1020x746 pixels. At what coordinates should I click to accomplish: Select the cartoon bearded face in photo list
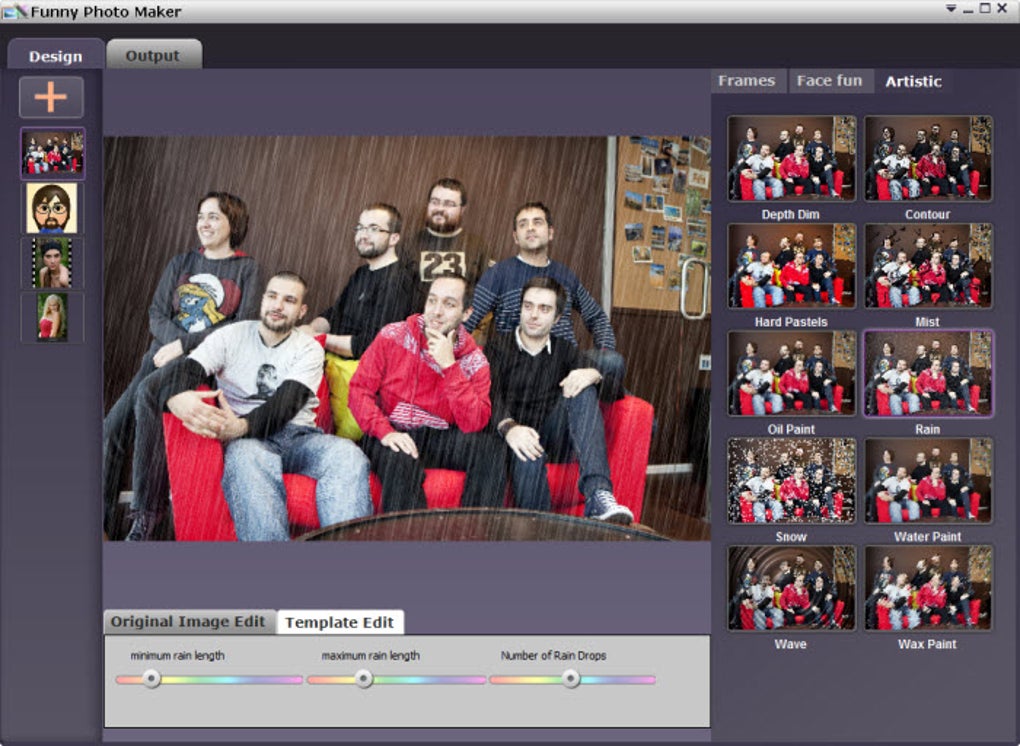52,208
